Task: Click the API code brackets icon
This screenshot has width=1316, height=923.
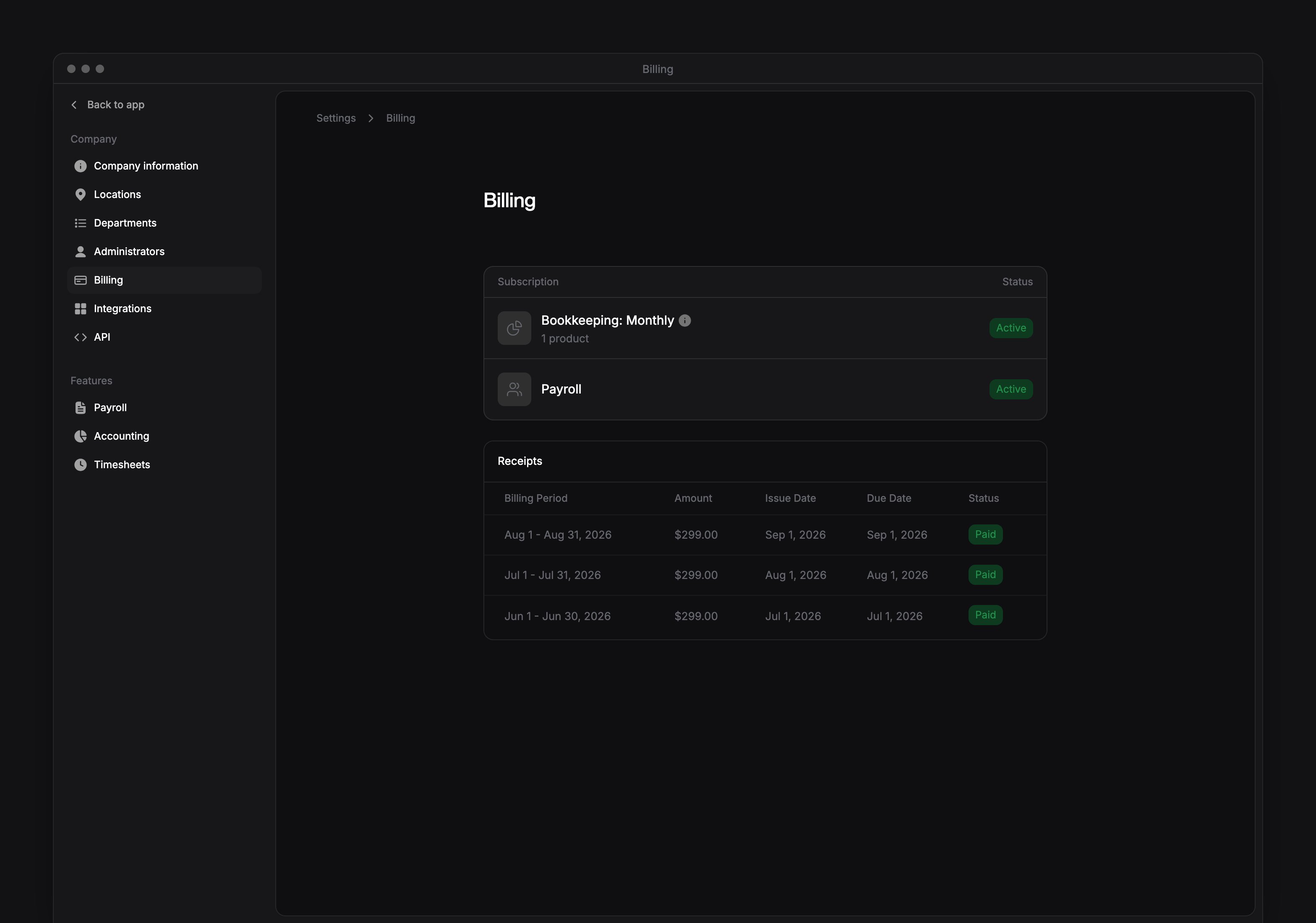Action: pos(80,337)
